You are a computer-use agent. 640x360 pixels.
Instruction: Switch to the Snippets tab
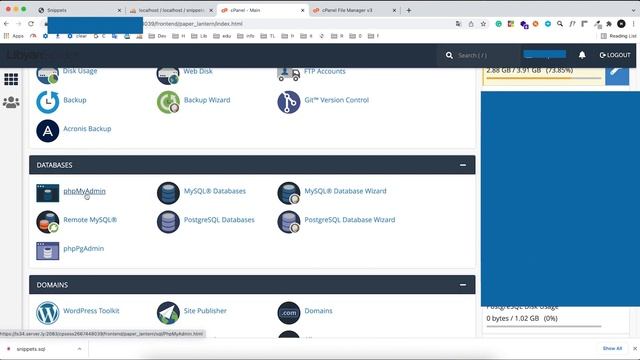[80, 10]
